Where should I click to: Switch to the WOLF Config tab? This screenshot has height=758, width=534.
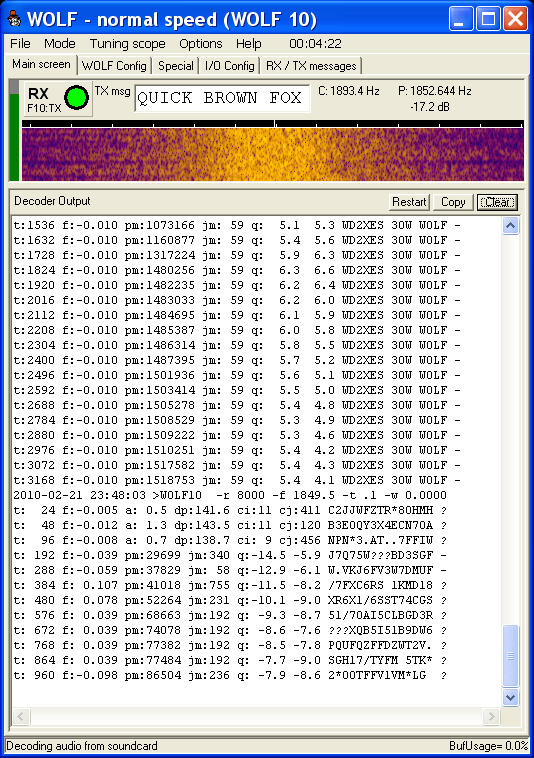click(x=114, y=66)
